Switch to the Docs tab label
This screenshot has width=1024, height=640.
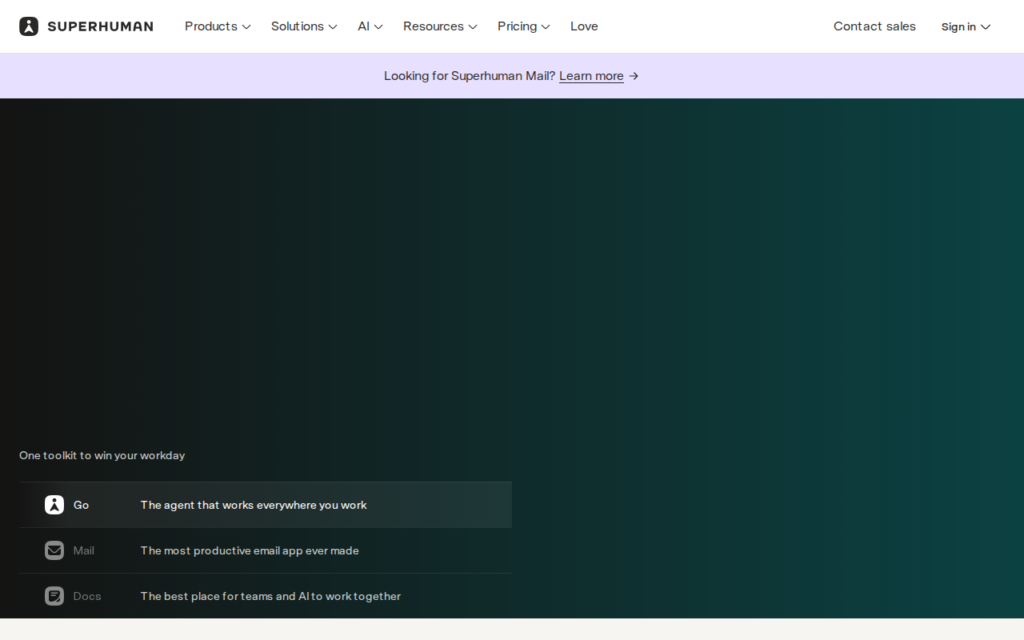click(x=87, y=596)
